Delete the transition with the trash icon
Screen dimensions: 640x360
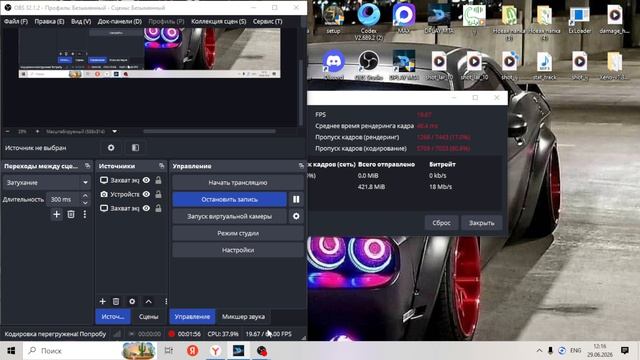point(71,214)
